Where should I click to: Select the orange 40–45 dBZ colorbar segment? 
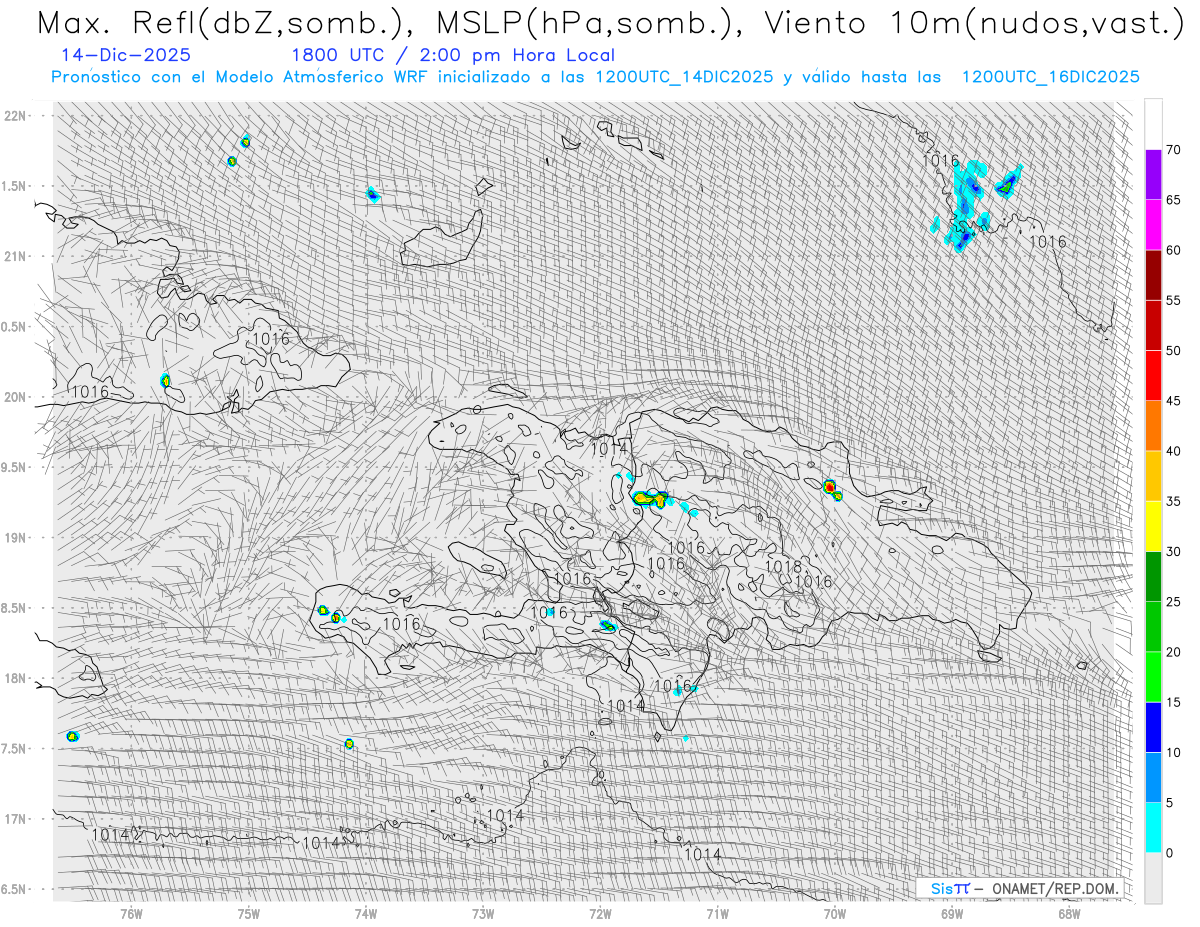tap(1153, 426)
